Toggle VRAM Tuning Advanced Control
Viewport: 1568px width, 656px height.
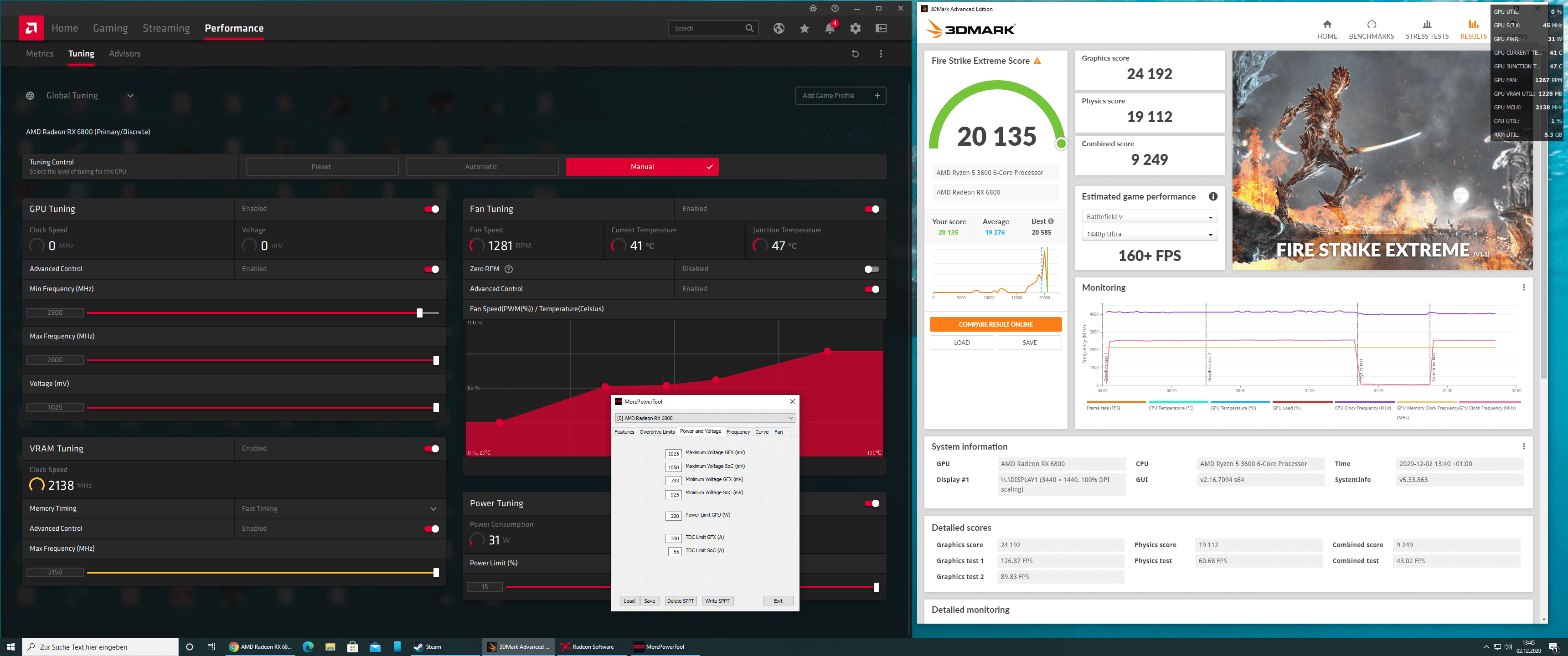coord(432,529)
